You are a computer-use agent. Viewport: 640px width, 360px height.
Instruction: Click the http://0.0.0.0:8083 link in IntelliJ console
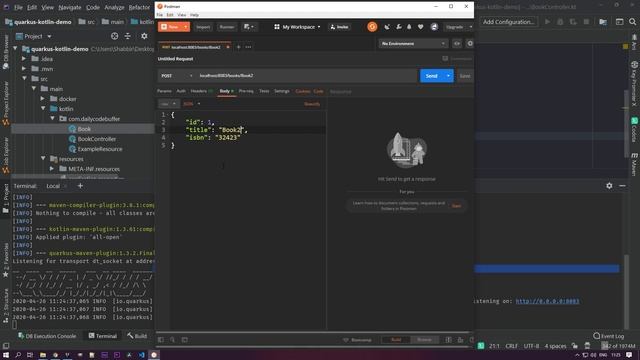click(x=547, y=301)
